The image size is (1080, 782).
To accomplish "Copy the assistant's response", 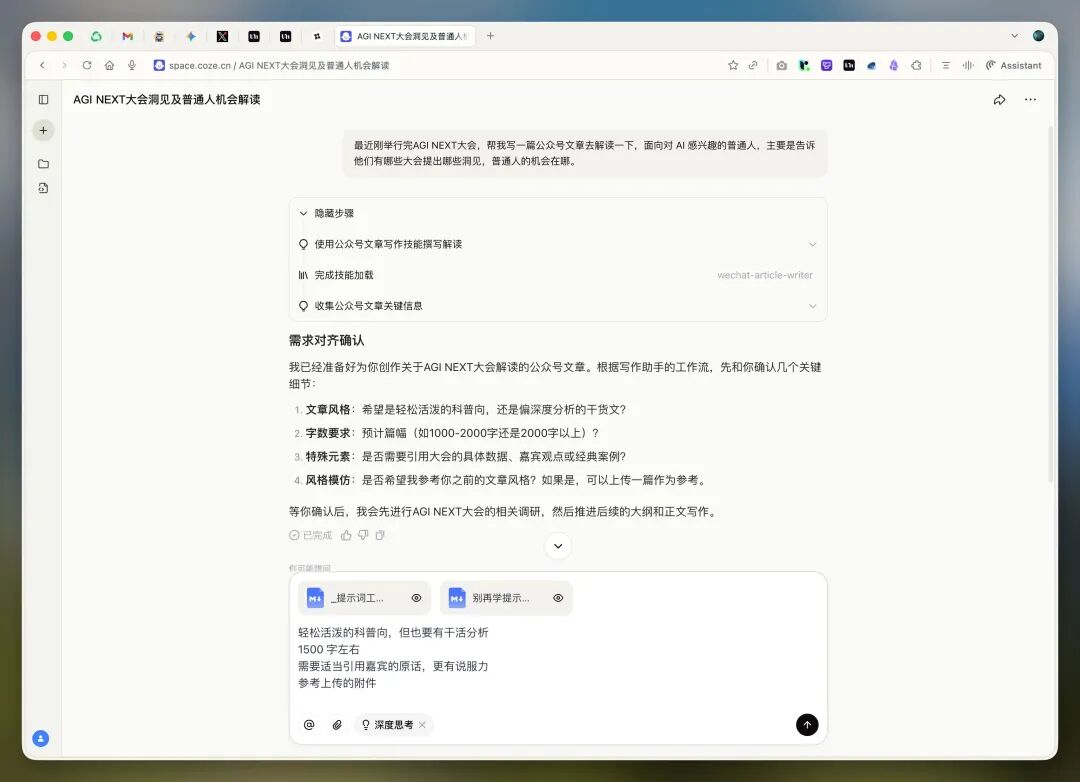I will (x=380, y=535).
